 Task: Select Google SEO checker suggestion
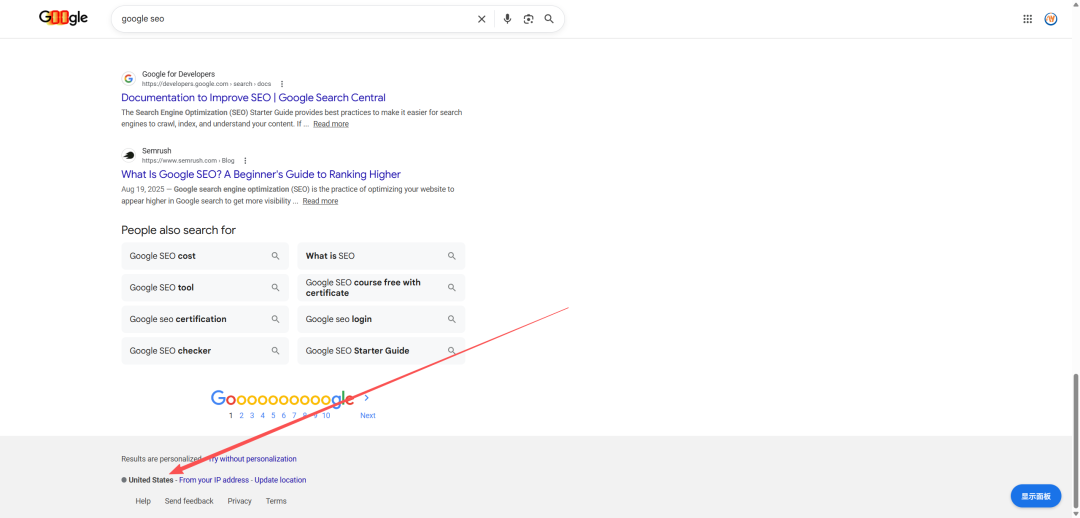click(x=205, y=351)
